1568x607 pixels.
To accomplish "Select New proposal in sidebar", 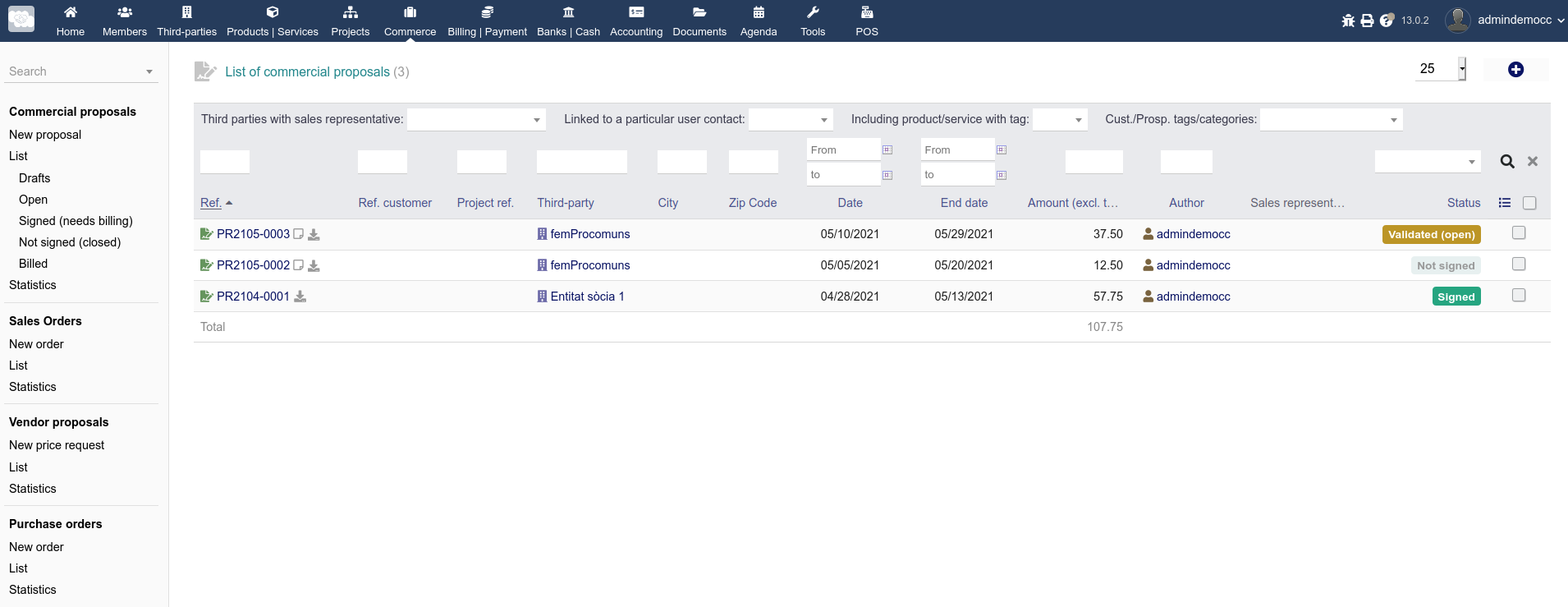I will coord(45,135).
